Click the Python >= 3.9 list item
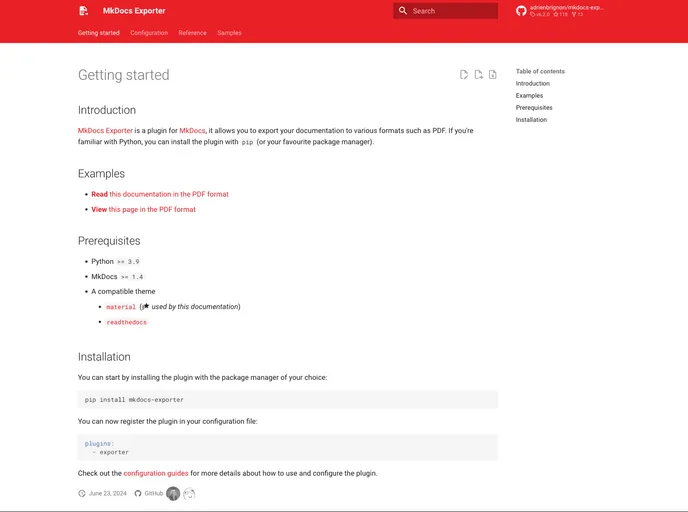 [115, 261]
